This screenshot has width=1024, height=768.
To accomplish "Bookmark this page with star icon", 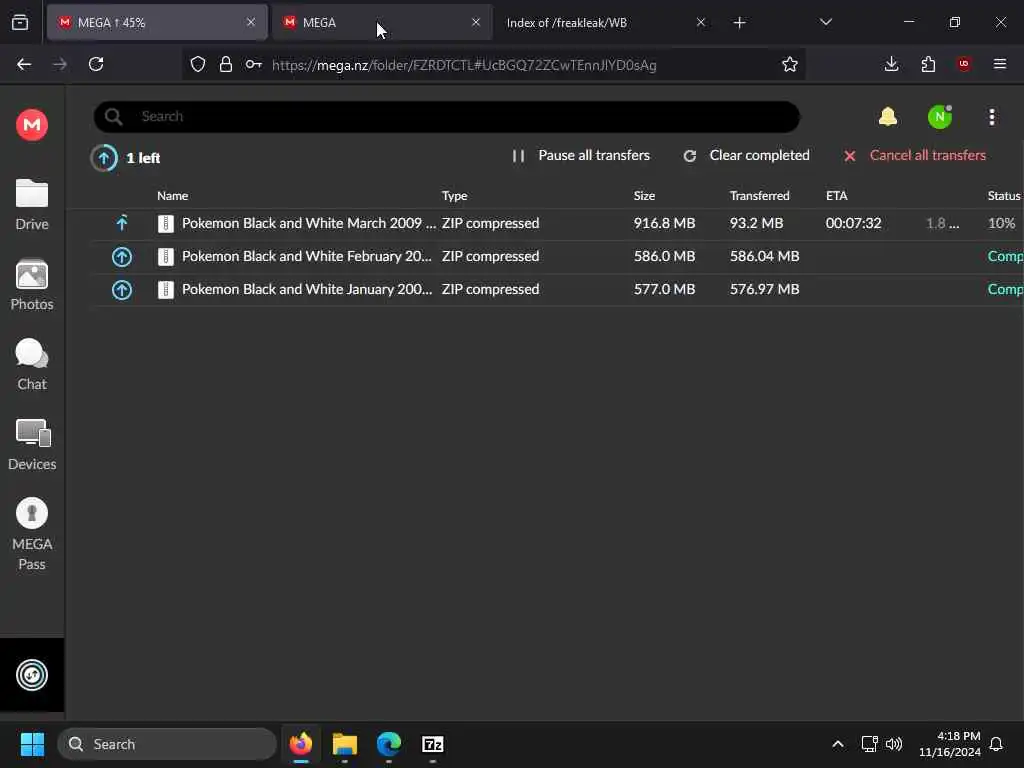I will point(790,64).
